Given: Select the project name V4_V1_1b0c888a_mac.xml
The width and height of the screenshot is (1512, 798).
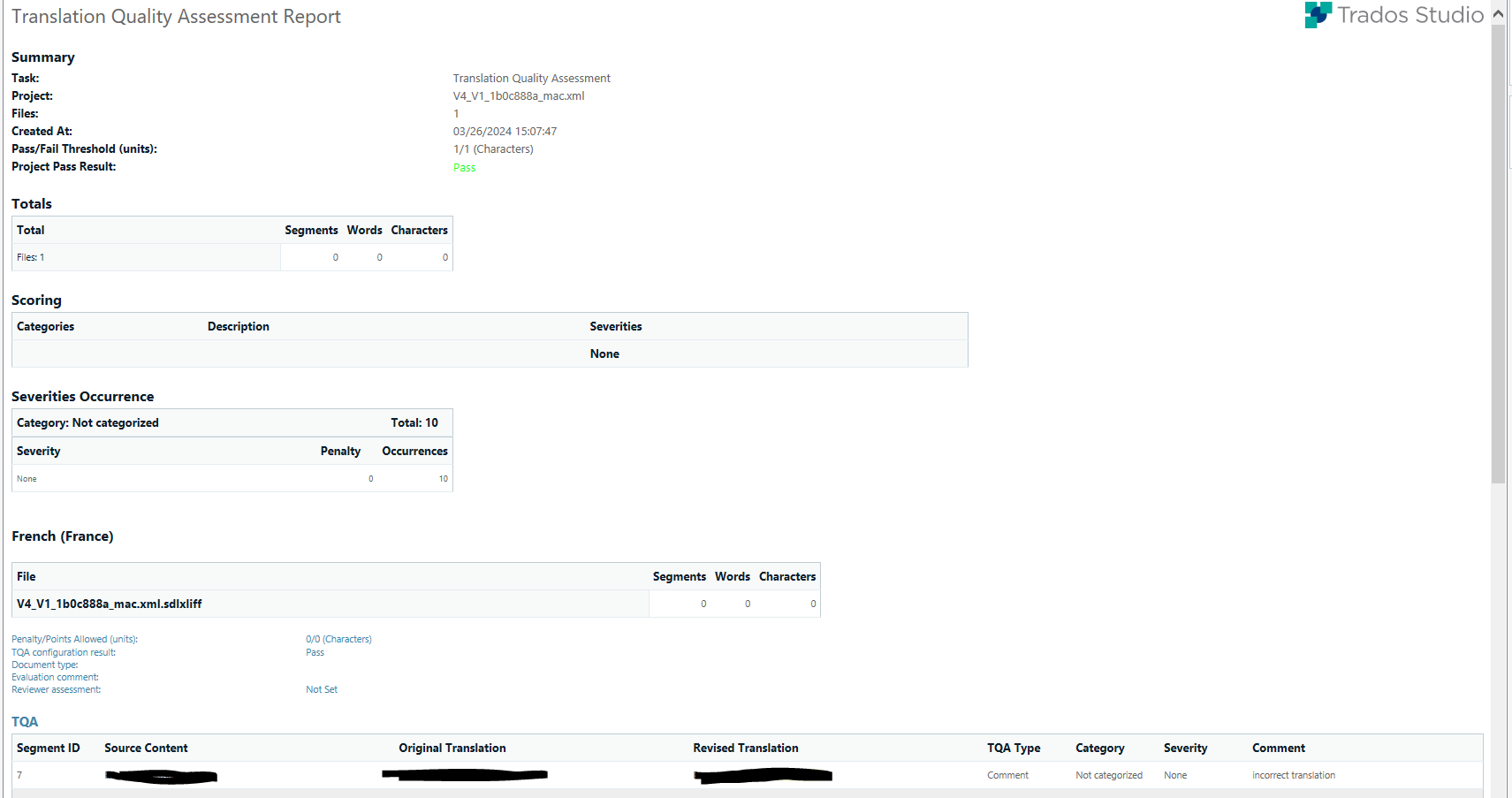Looking at the screenshot, I should 519,95.
